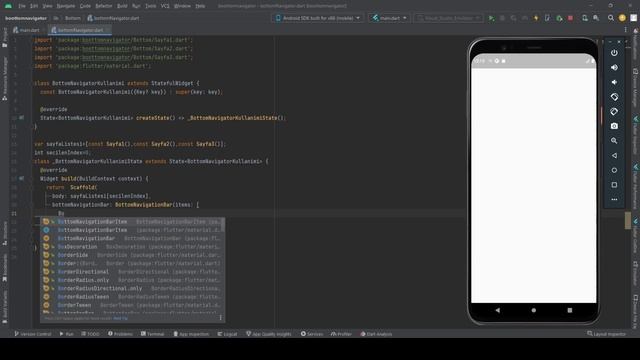The image size is (640, 360).
Task: Click the emulator side panel Back triangle
Action: (614, 156)
